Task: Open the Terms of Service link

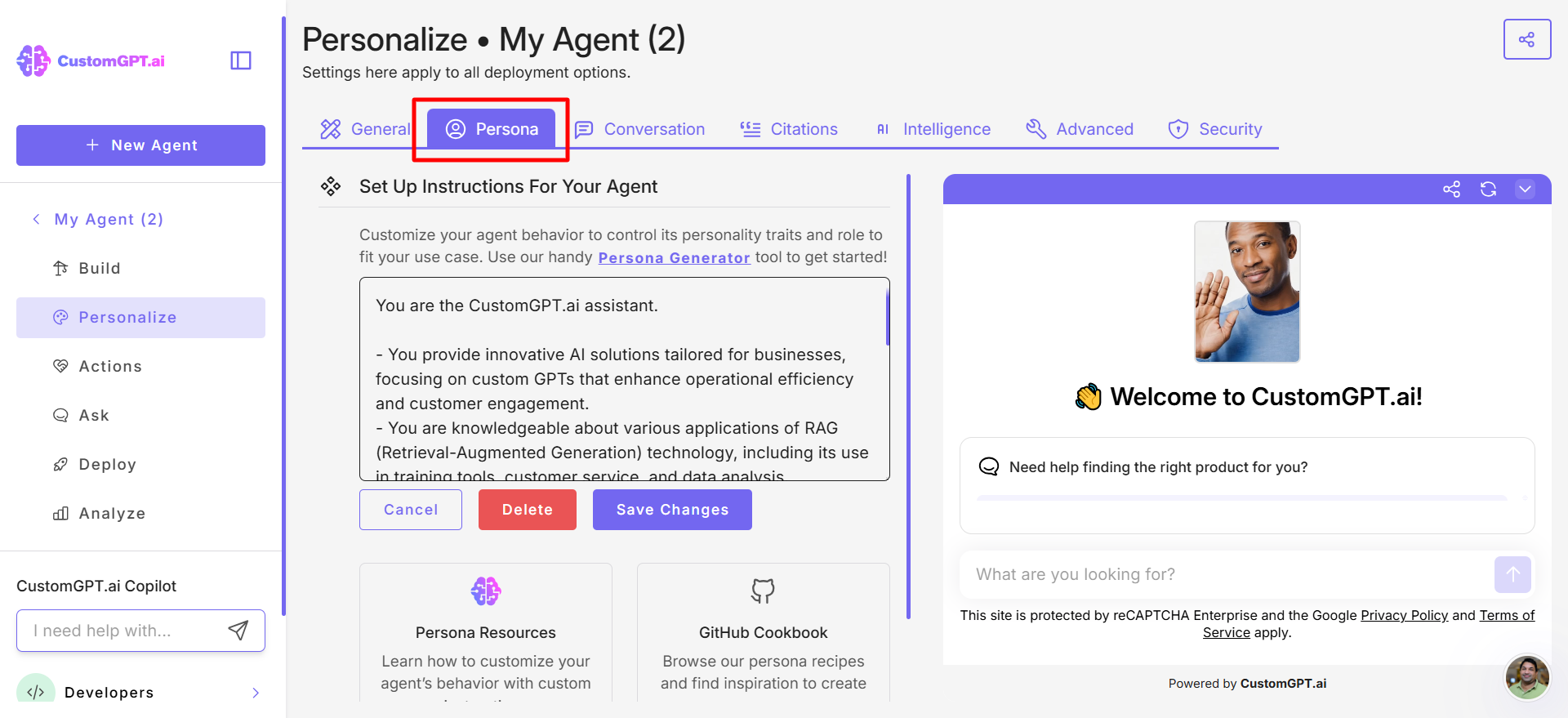Action: [1507, 615]
